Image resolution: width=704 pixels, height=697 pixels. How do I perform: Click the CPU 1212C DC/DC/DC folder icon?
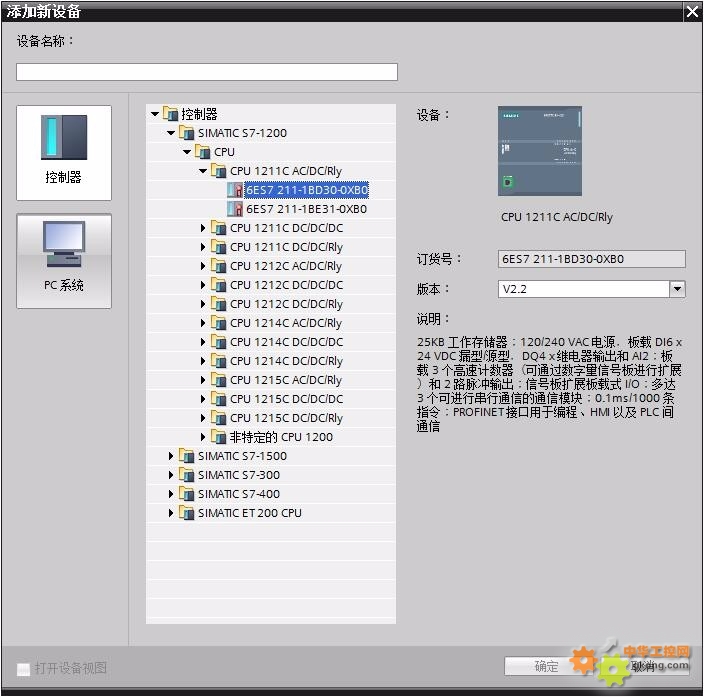click(219, 285)
